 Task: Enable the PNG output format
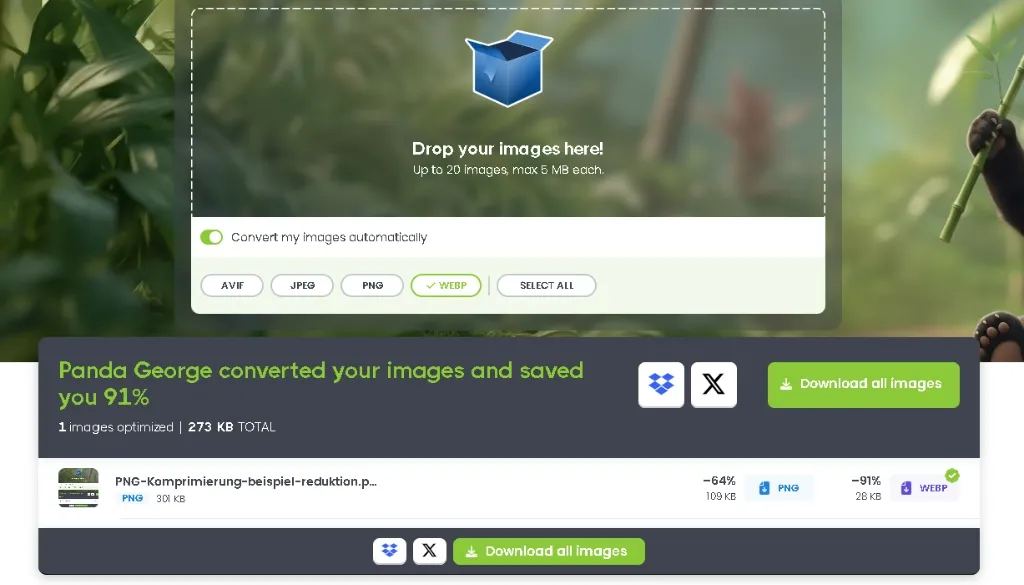click(371, 285)
